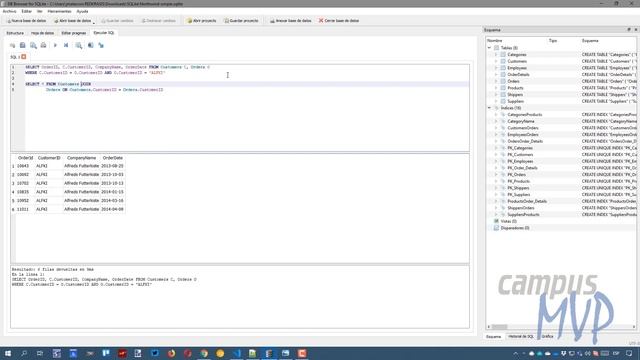Open the Ayuda menu

pos(82,11)
